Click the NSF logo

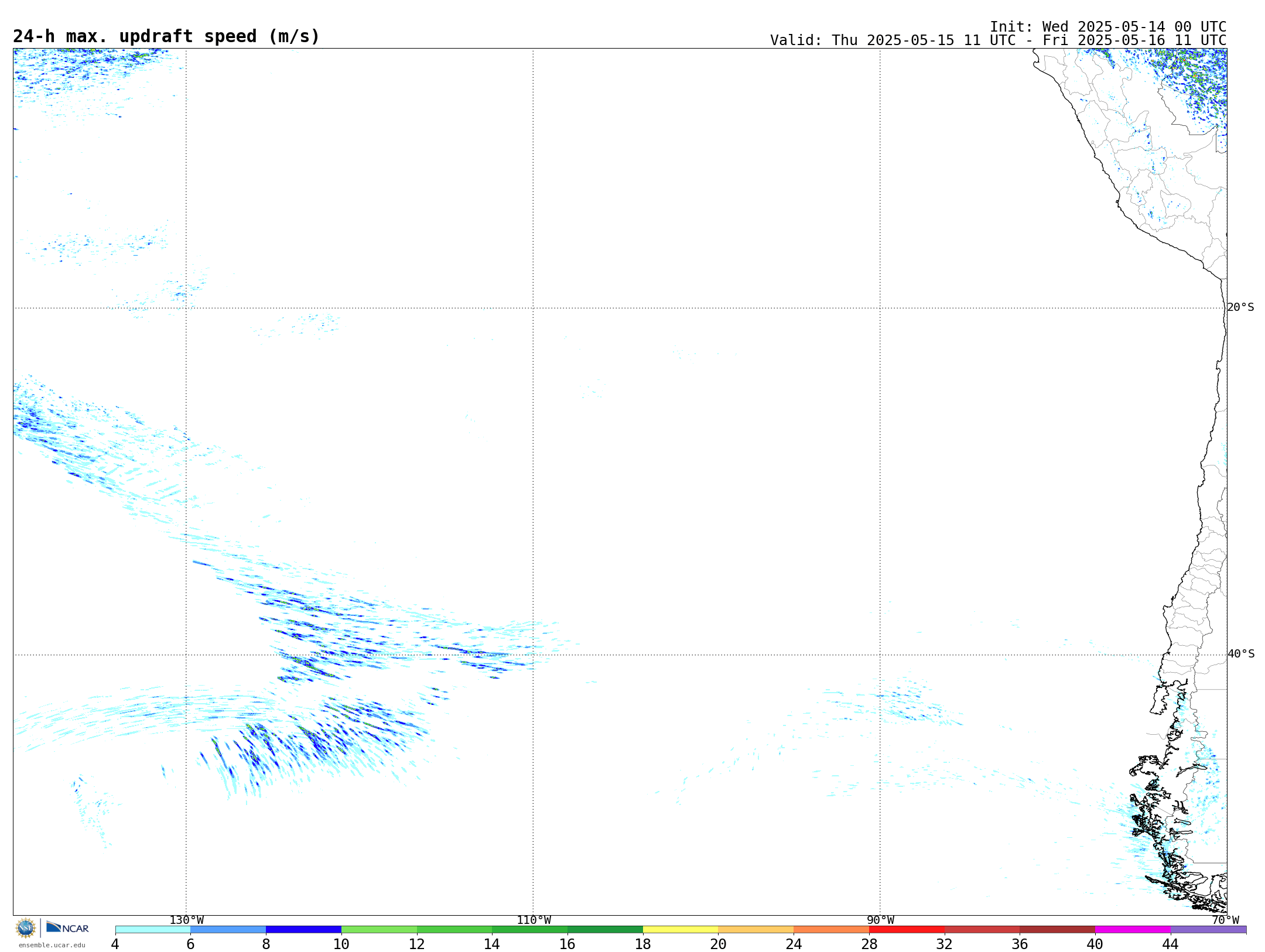[26, 928]
